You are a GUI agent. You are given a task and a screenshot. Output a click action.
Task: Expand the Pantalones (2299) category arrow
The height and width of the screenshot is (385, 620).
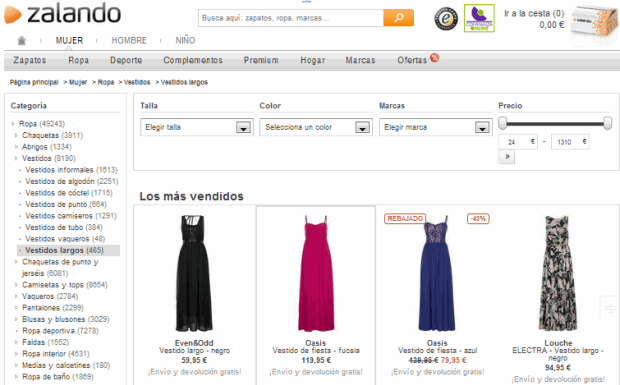point(16,308)
